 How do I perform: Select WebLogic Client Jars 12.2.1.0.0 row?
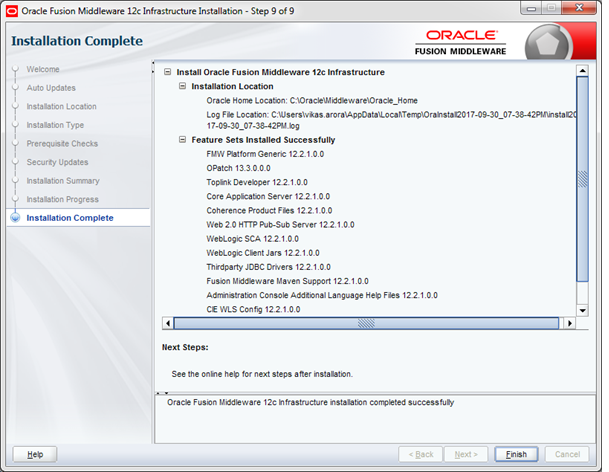tap(263, 253)
